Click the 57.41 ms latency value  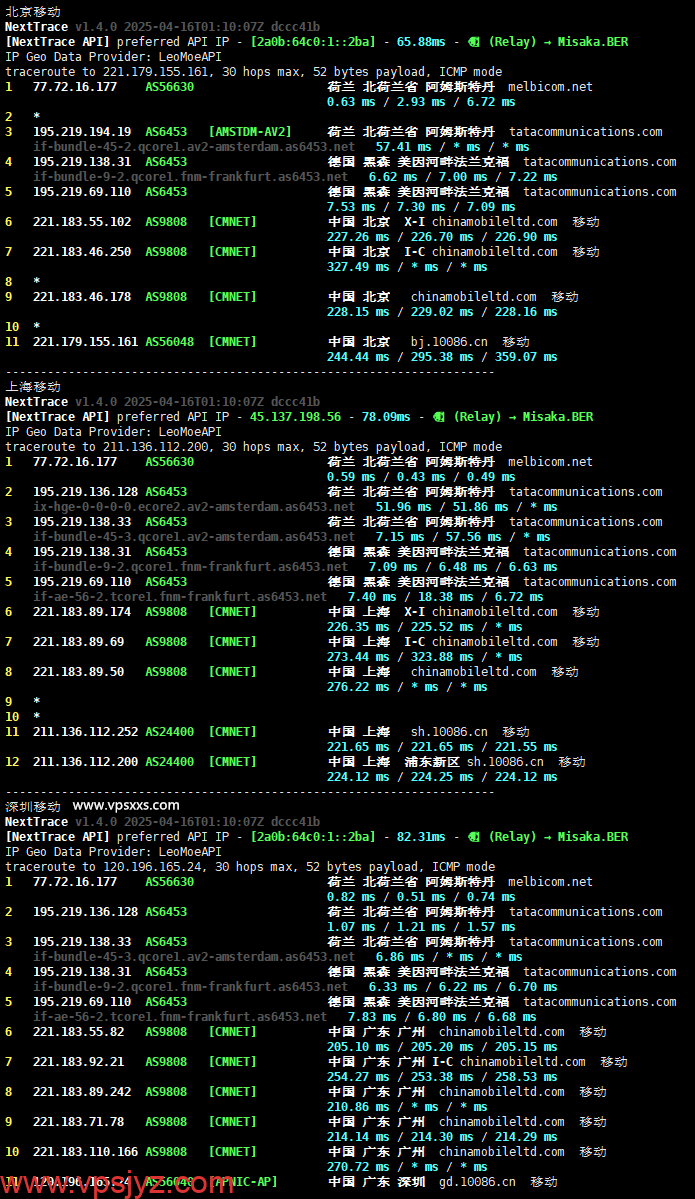pos(404,147)
